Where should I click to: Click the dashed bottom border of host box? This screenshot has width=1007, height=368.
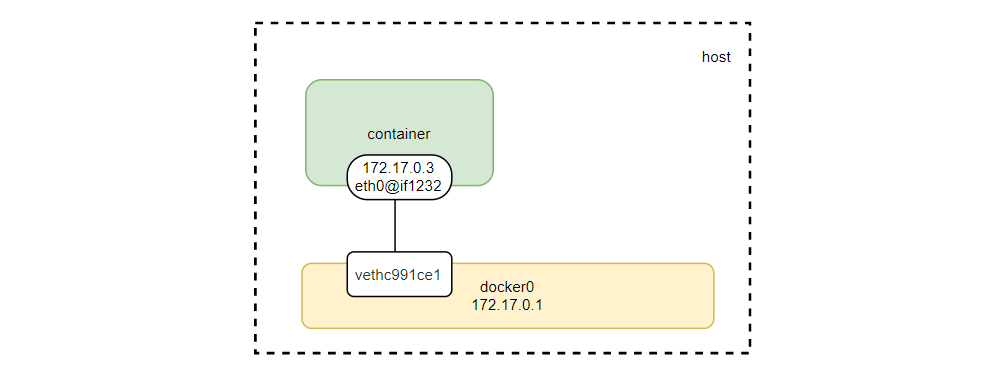pyautogui.click(x=502, y=353)
